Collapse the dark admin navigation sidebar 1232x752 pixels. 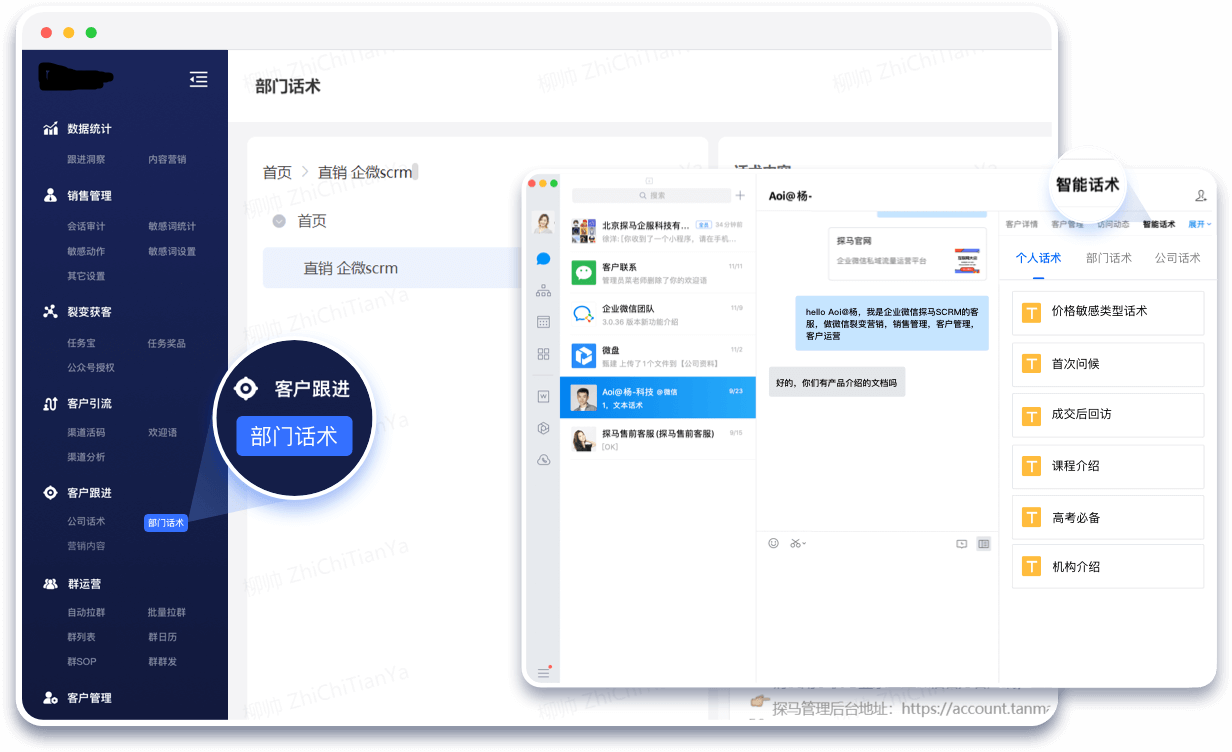pyautogui.click(x=198, y=78)
